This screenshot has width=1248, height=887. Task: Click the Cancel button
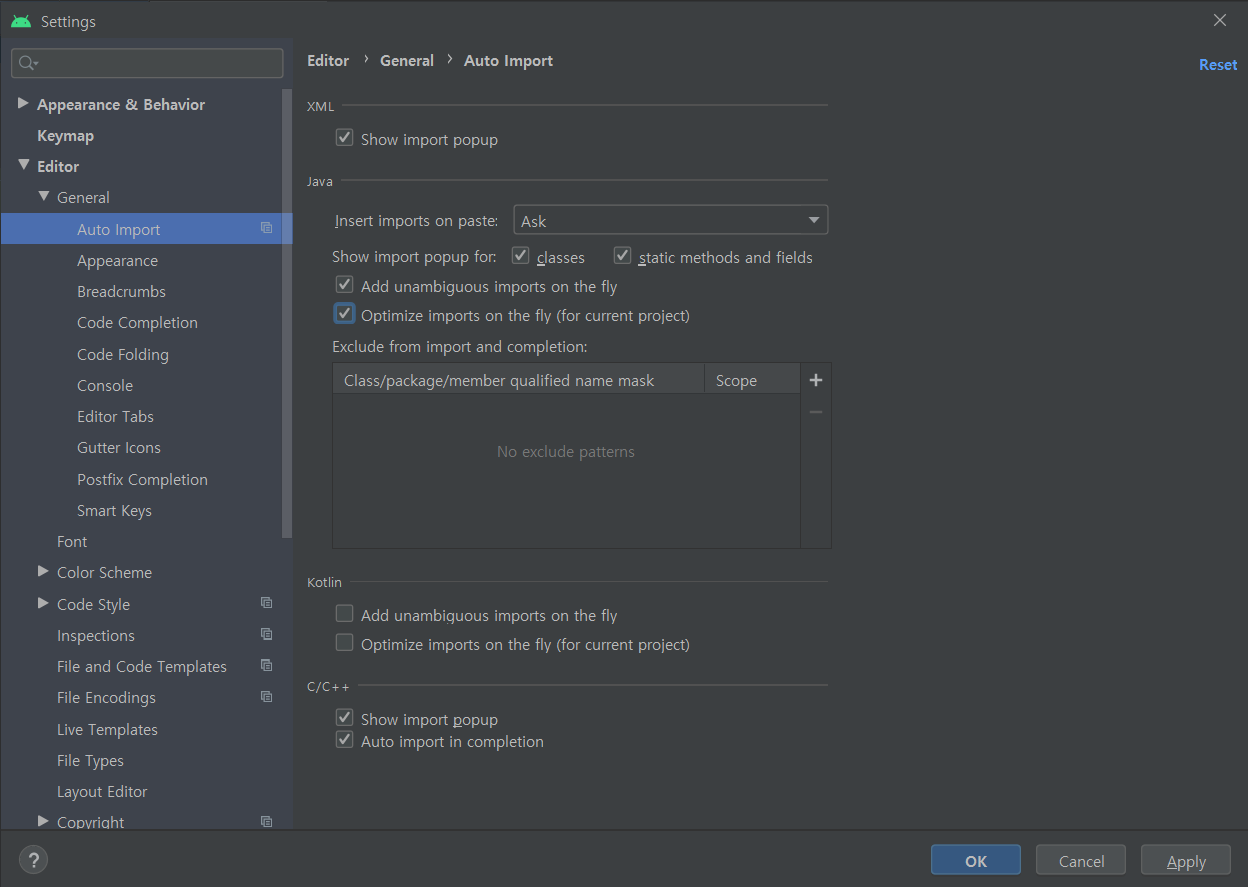pos(1081,860)
